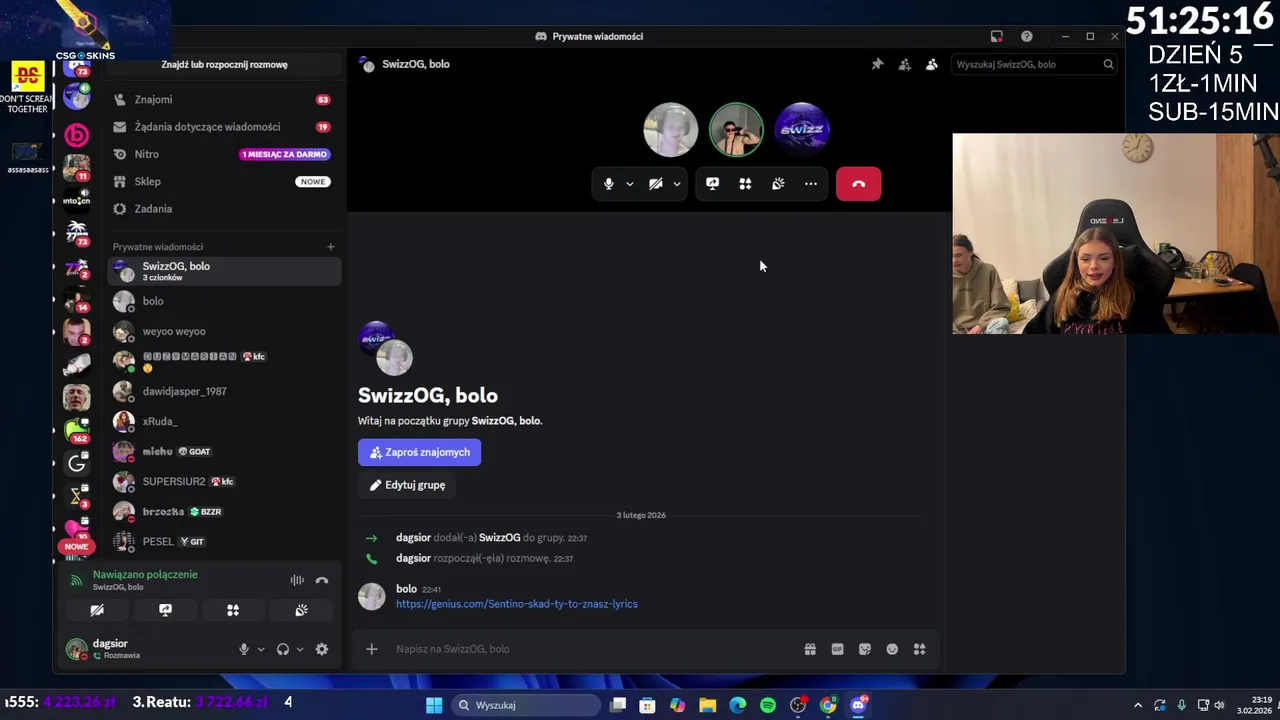Open the genius.com Sentino lyrics link
This screenshot has height=720, width=1280.
pyautogui.click(x=516, y=604)
